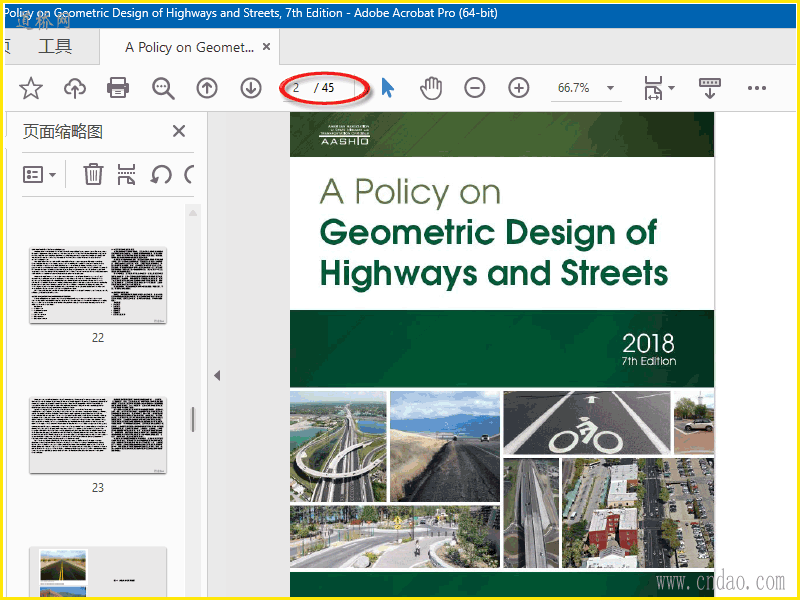Open the 工具 tab
The image size is (800, 600).
(55, 47)
